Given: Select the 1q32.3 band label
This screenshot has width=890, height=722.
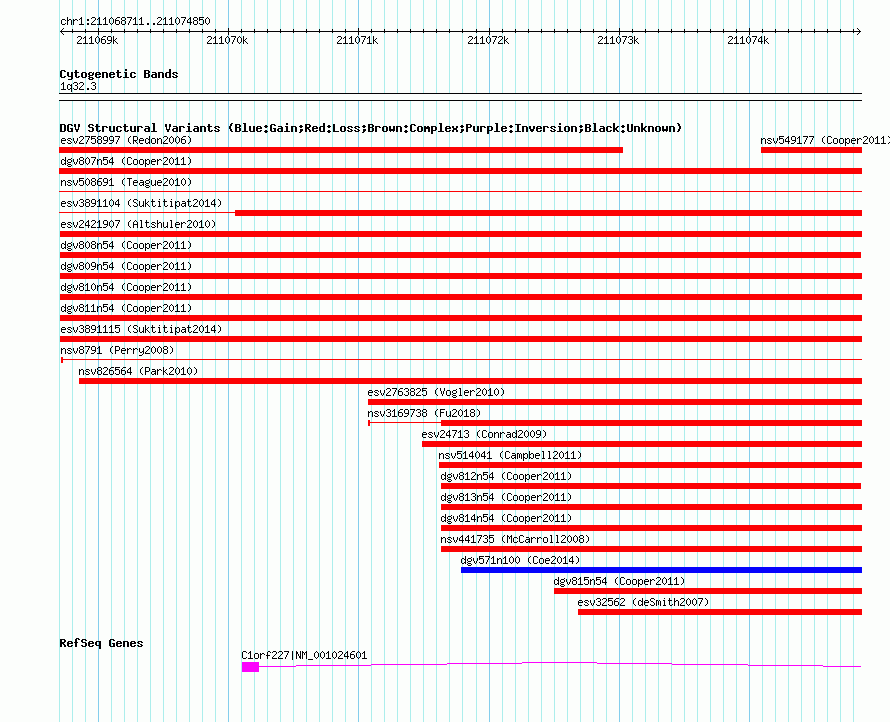Looking at the screenshot, I should point(78,86).
